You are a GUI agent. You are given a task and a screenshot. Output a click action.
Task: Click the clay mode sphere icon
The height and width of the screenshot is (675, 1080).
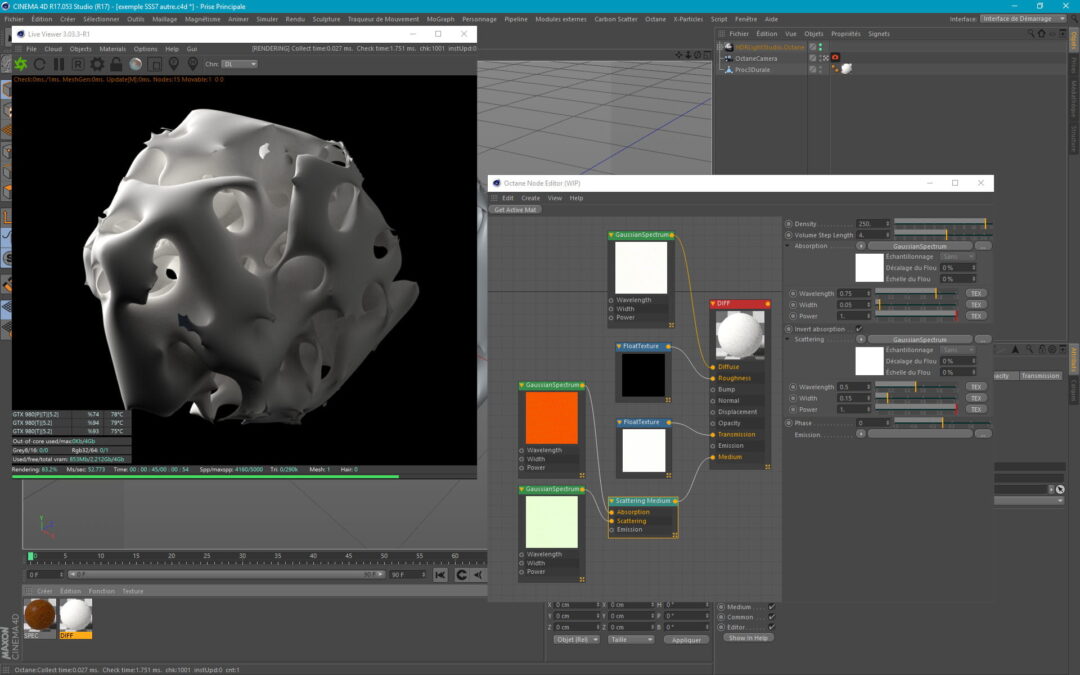(x=135, y=64)
